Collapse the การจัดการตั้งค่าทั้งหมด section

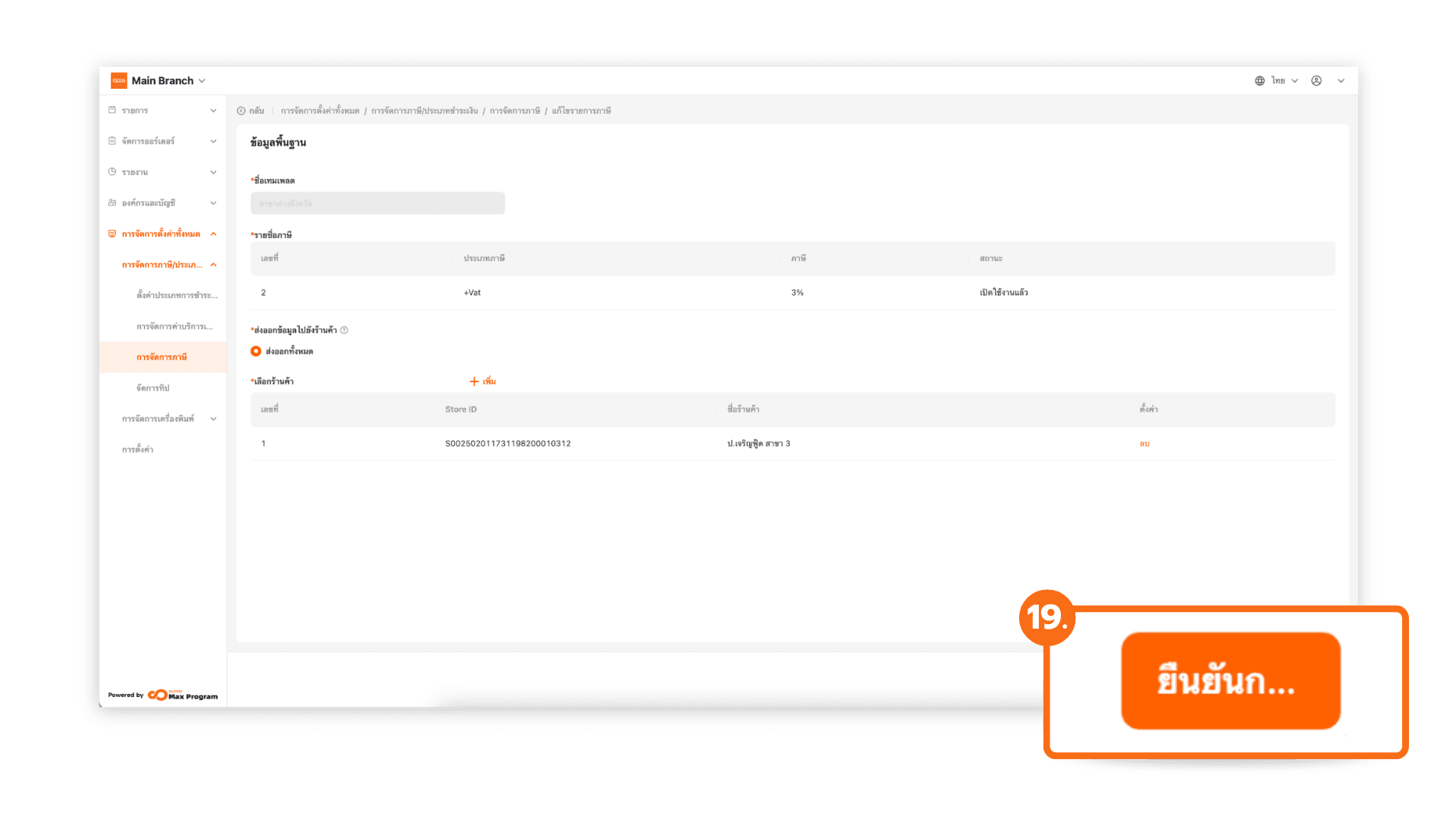tap(214, 234)
